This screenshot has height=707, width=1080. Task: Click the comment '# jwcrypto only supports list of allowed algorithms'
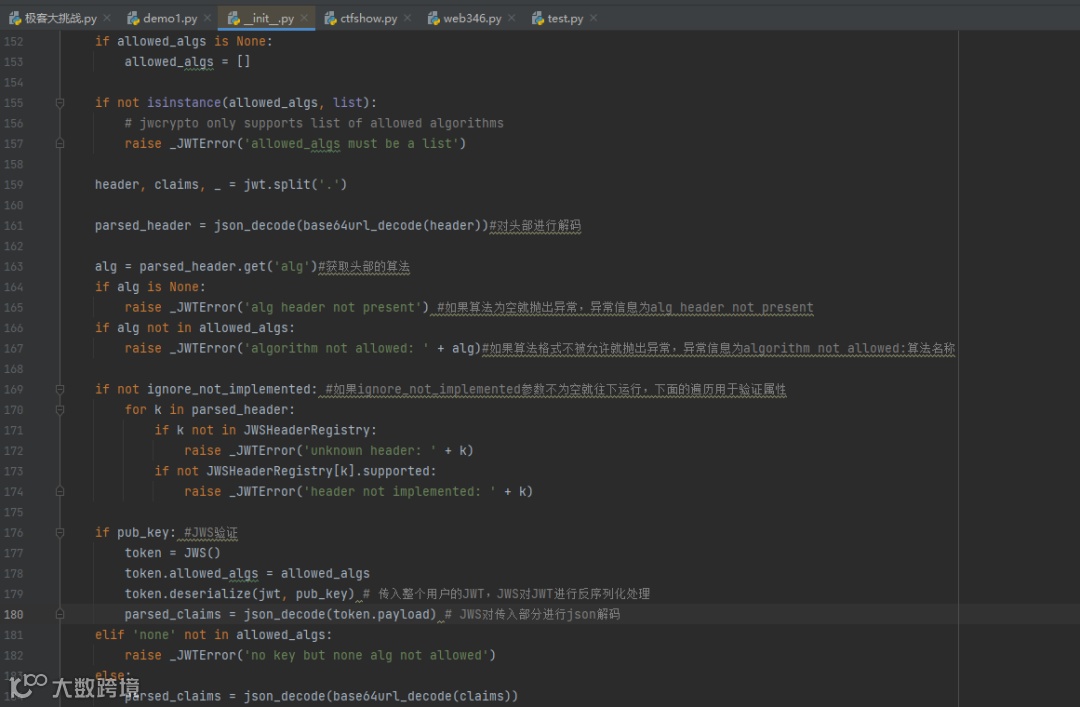pyautogui.click(x=314, y=123)
